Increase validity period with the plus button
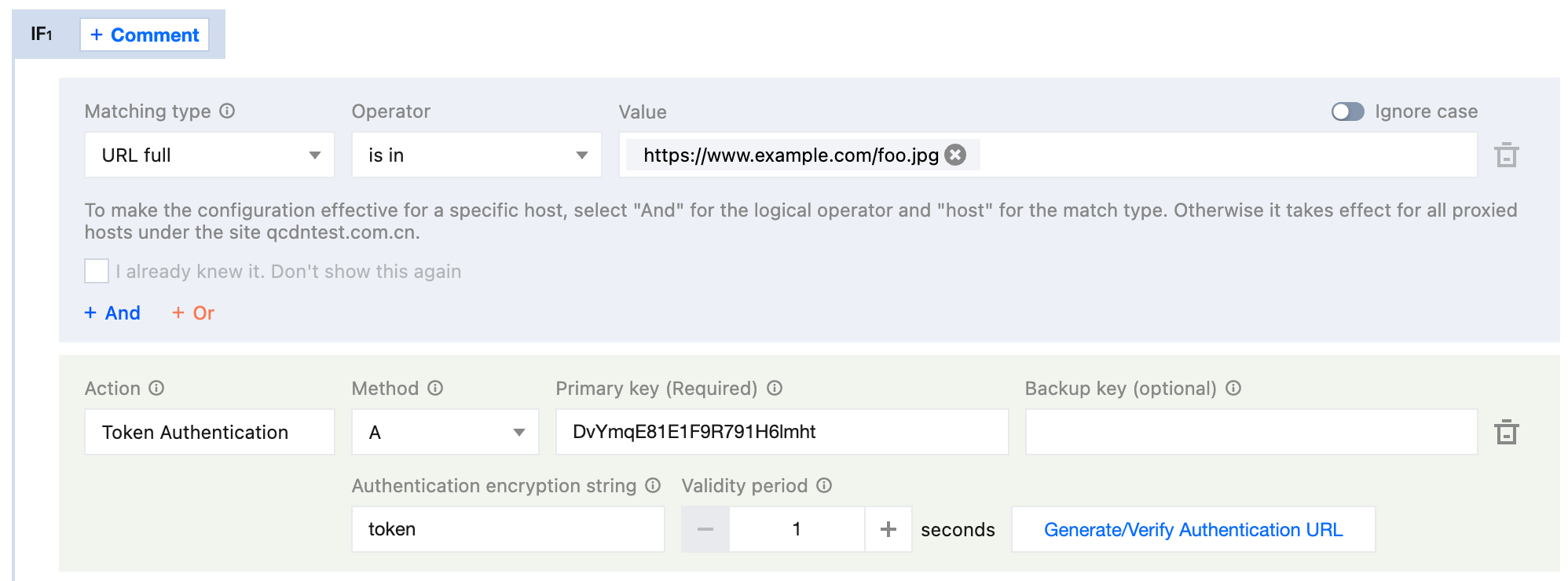 (888, 529)
